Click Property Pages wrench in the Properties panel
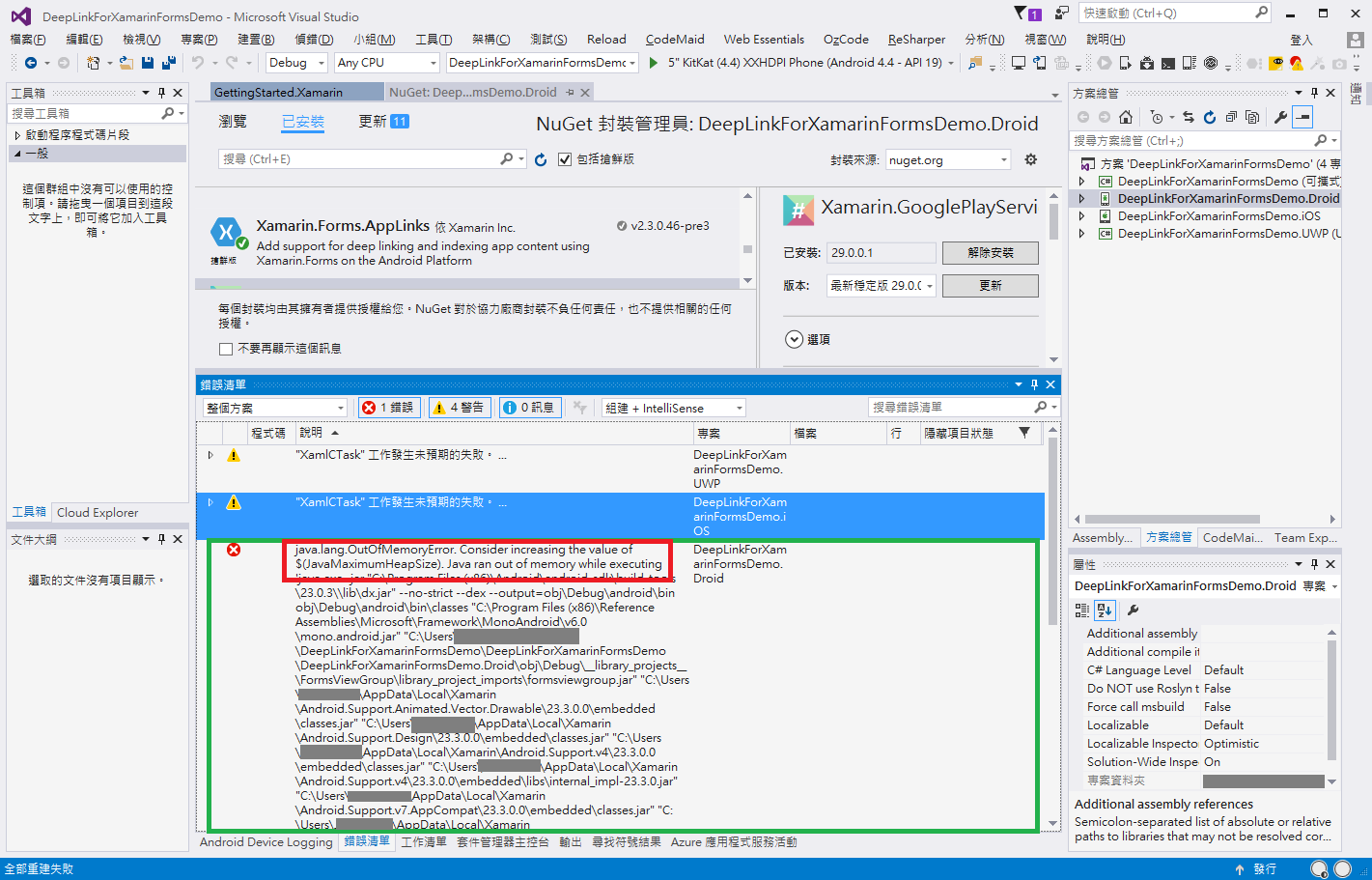 (x=1134, y=610)
